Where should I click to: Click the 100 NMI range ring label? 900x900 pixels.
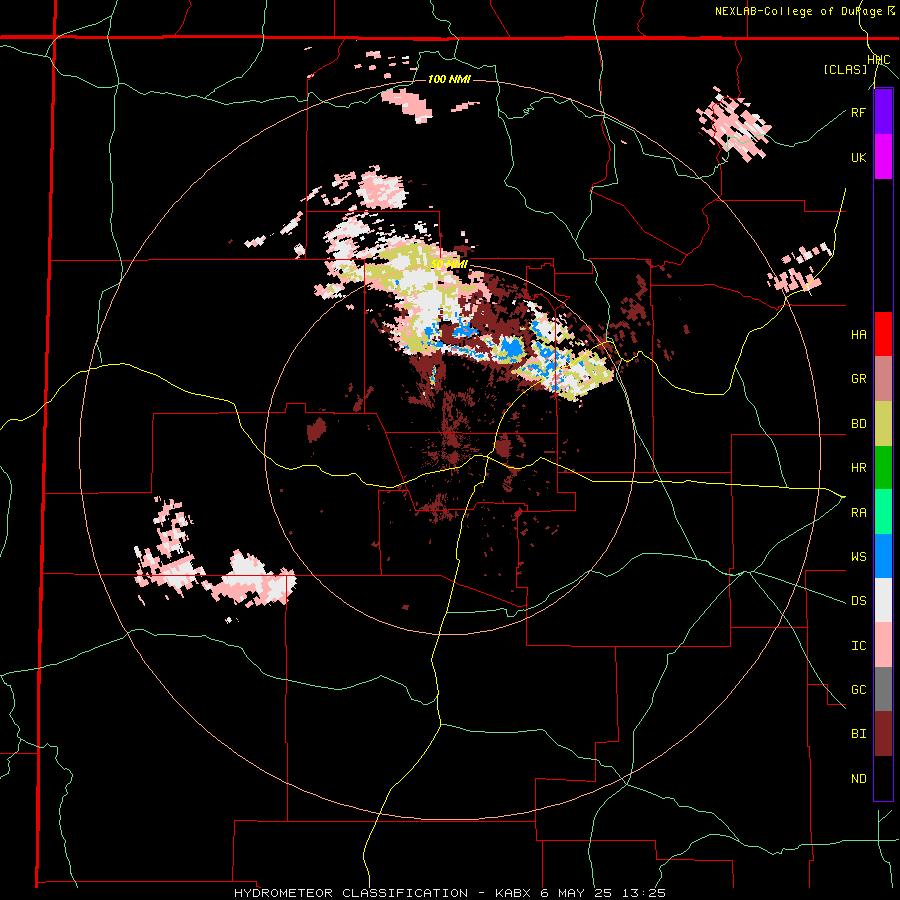click(x=449, y=79)
